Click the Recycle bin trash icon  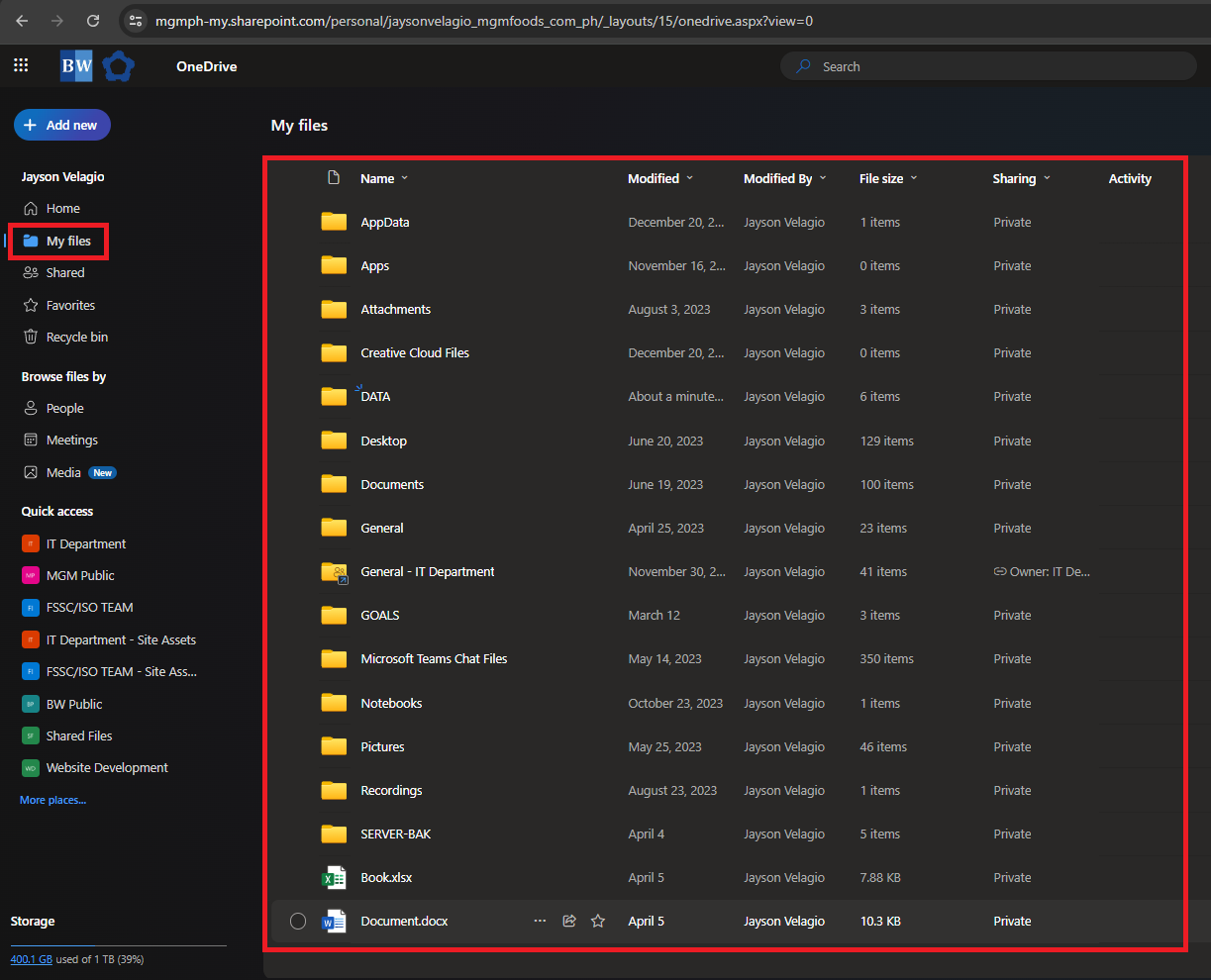click(31, 337)
